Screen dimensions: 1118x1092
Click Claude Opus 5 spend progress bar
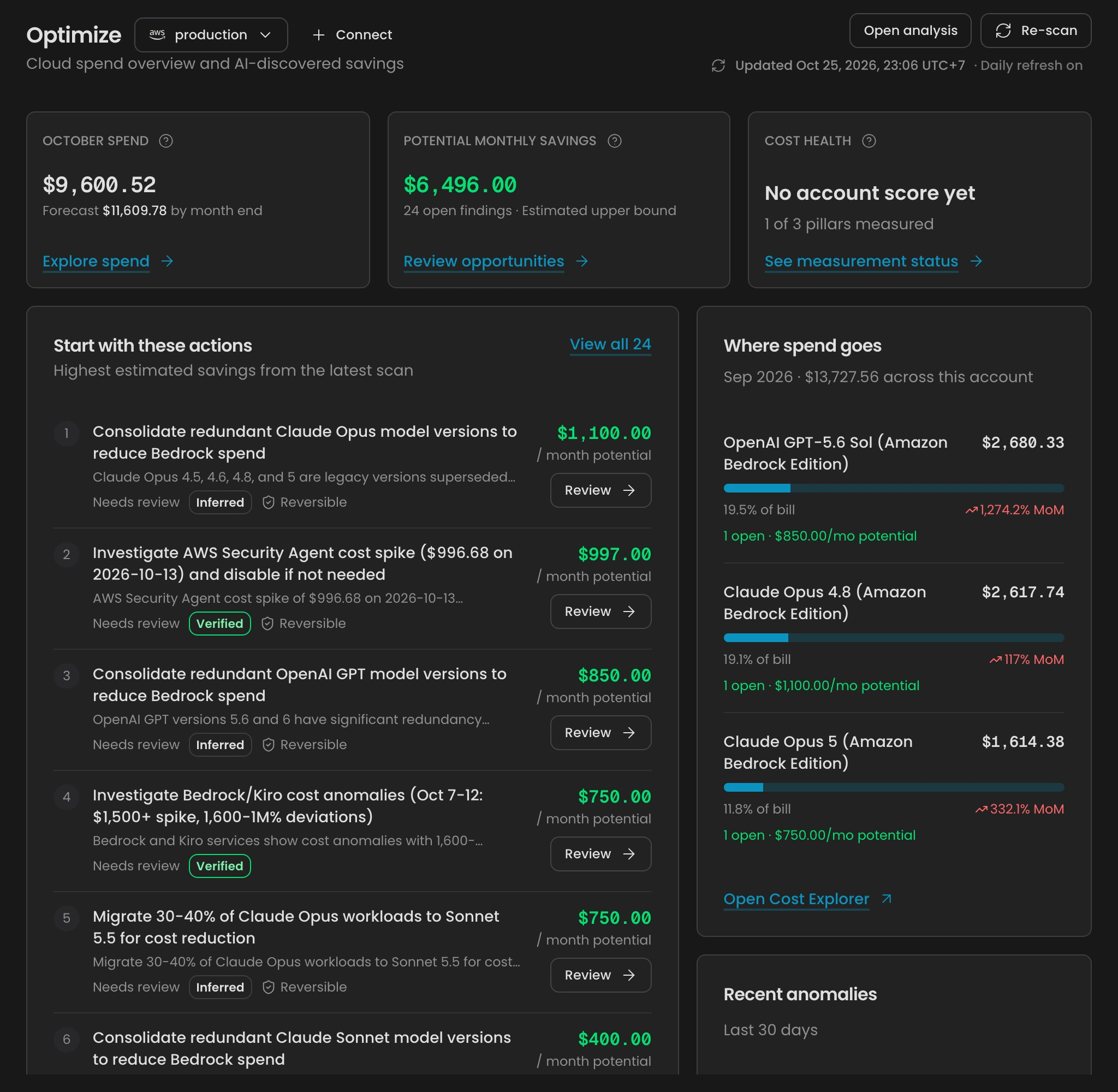coord(893,787)
